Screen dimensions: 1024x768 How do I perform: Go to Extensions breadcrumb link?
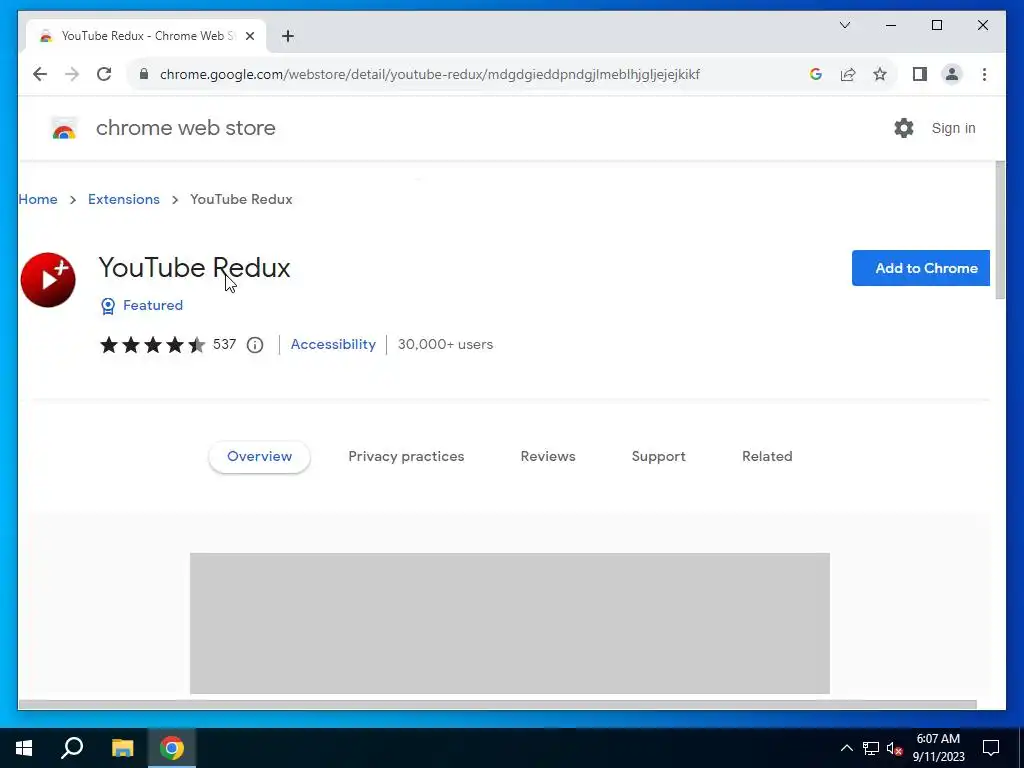[123, 199]
